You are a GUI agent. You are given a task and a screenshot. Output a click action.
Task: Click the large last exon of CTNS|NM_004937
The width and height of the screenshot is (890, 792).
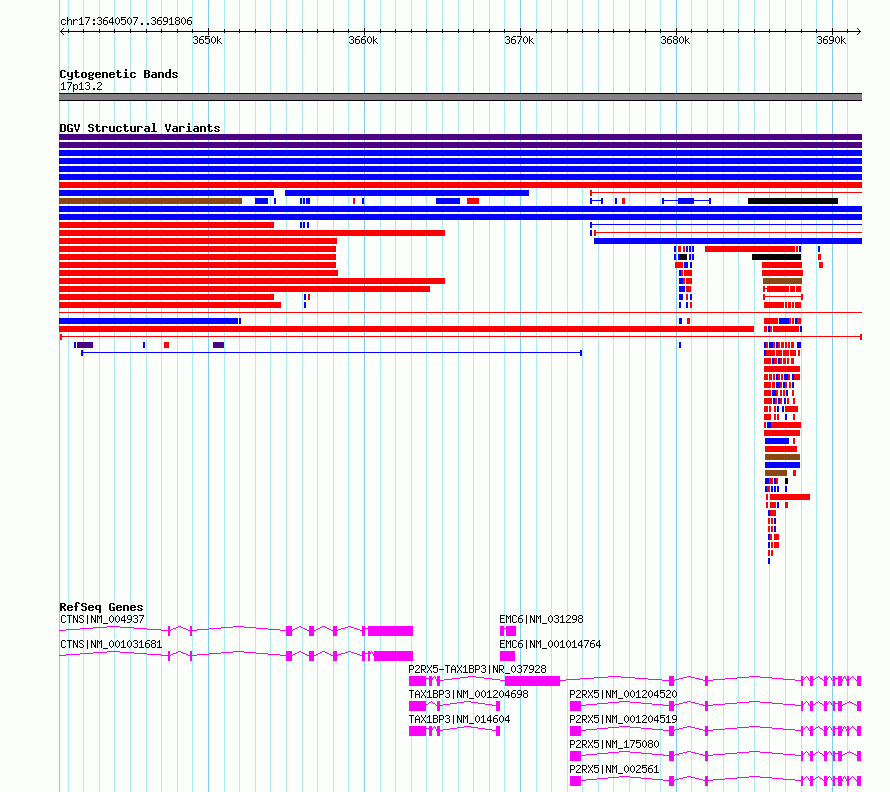pyautogui.click(x=391, y=631)
